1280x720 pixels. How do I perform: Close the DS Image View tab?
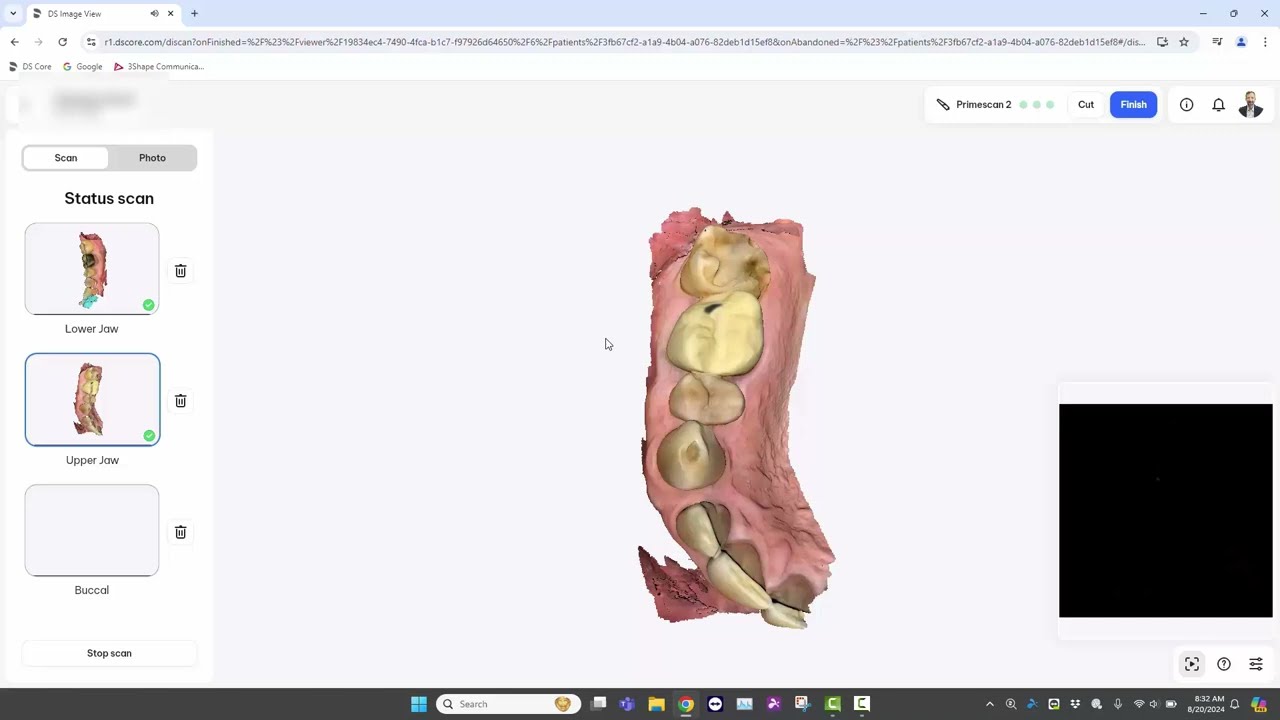coord(171,14)
